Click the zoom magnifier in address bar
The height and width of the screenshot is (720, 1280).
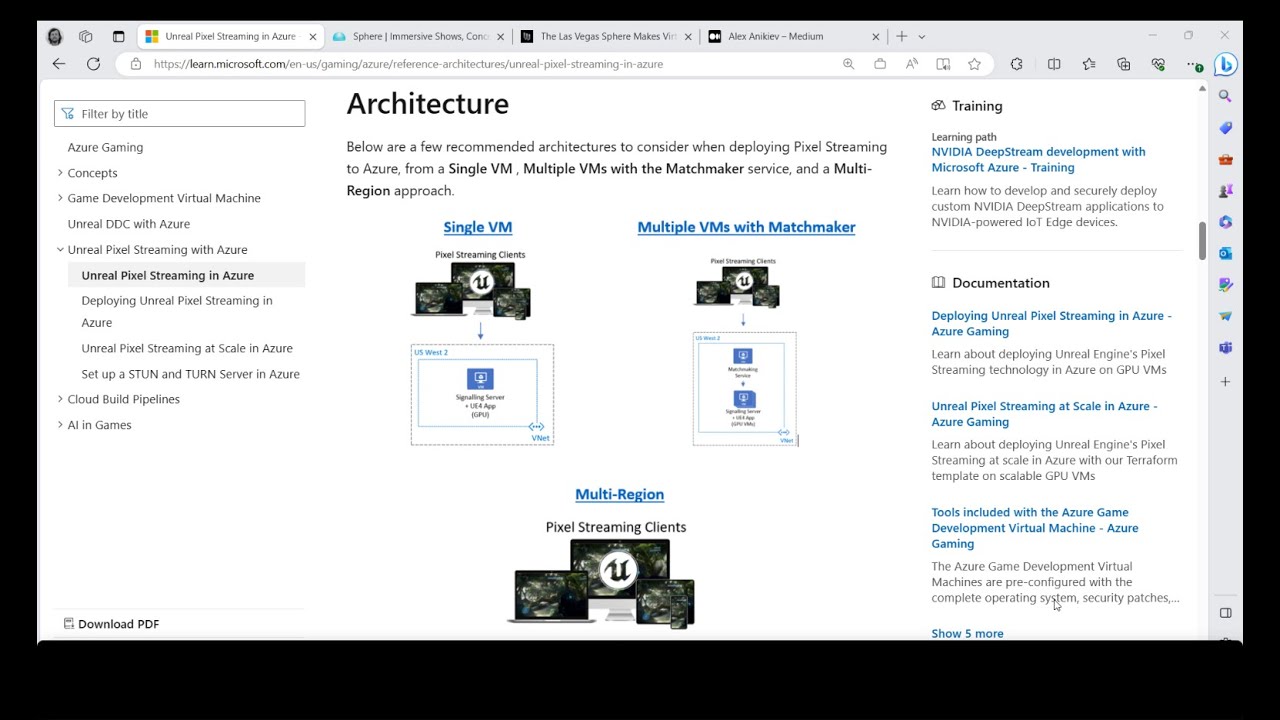(848, 64)
